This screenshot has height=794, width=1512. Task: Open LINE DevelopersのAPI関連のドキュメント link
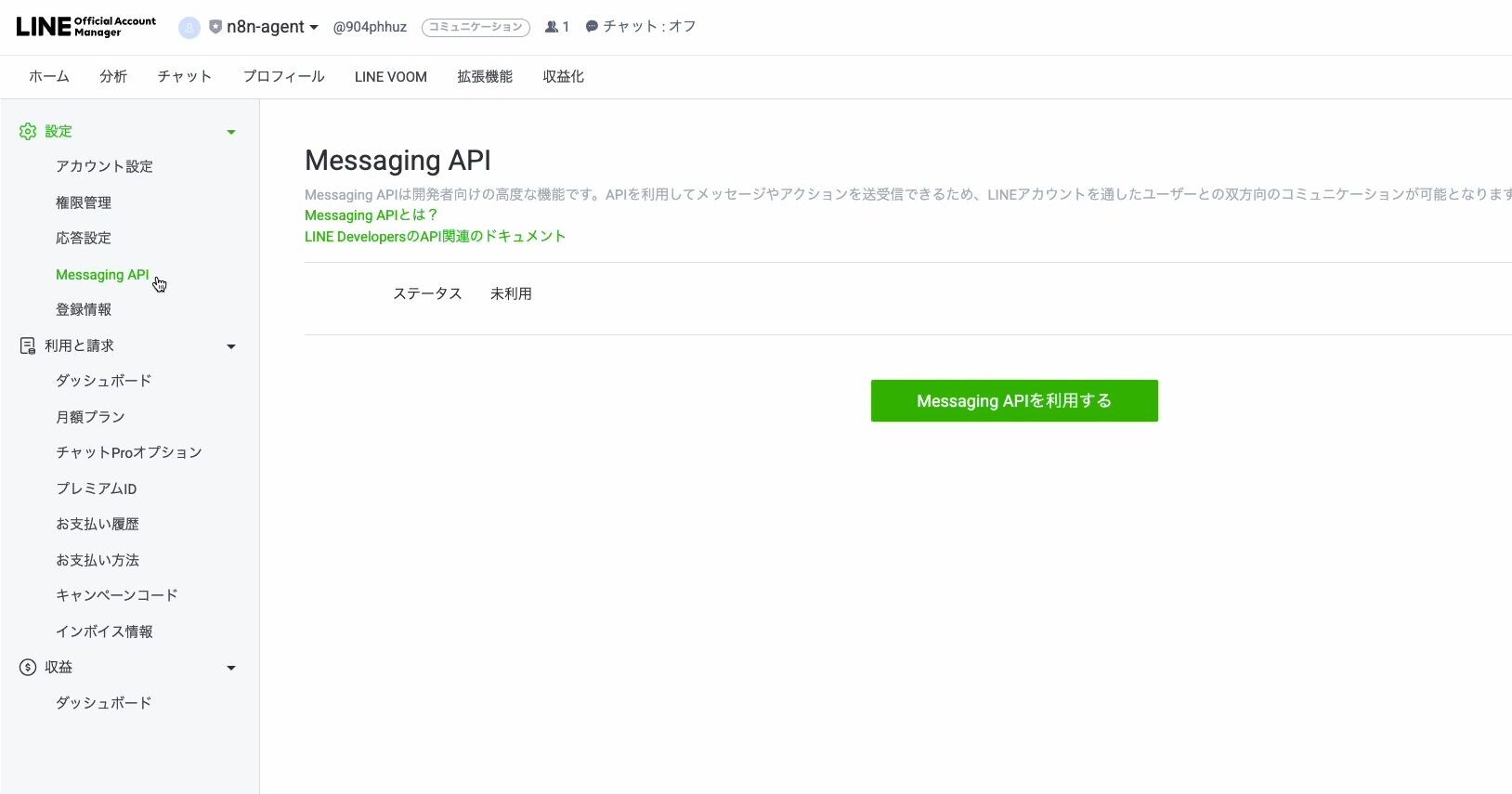[x=436, y=236]
